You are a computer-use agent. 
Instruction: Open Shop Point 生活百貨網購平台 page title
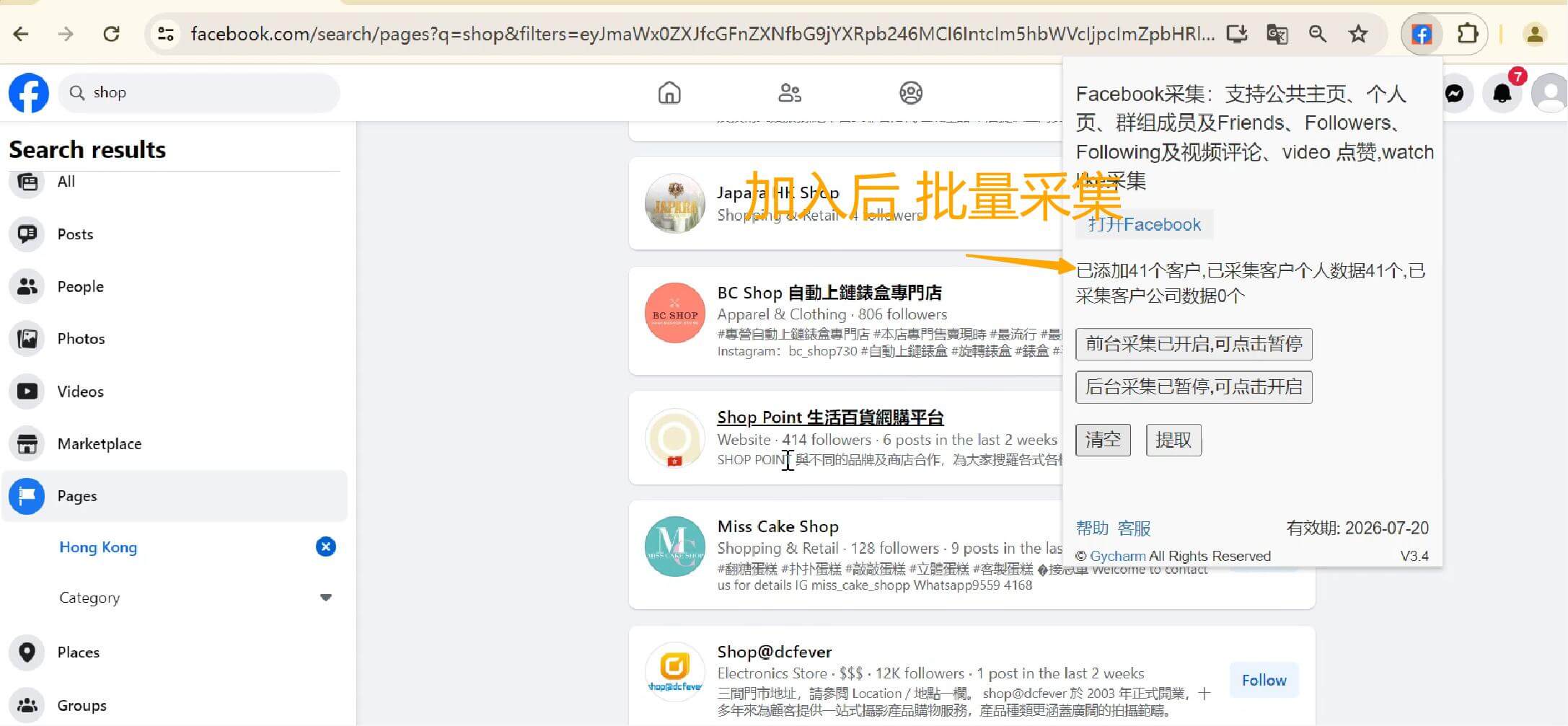[x=830, y=417]
